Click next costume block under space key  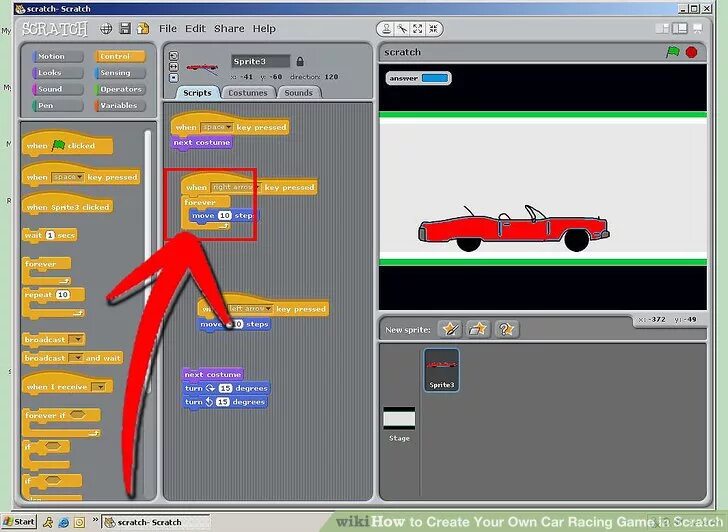[202, 143]
